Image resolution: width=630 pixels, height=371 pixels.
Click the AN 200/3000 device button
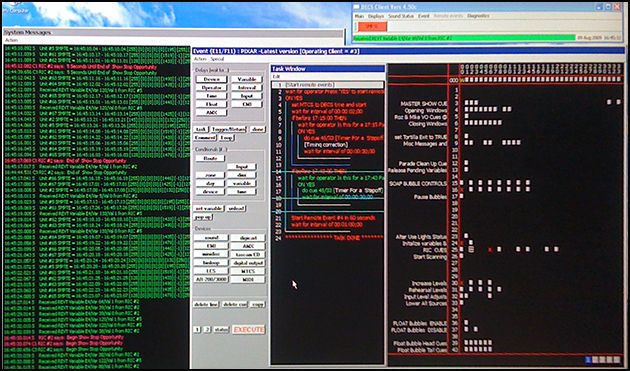tap(211, 279)
